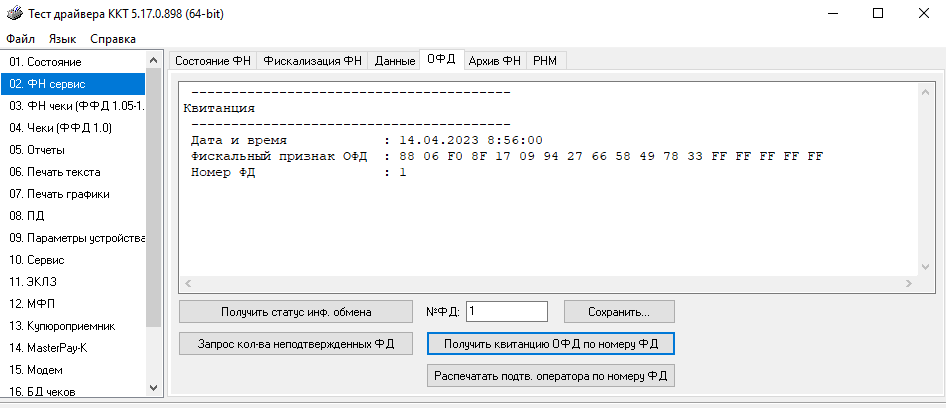Viewport: 946px width, 408px height.
Task: Open the Язык menu
Action: [62, 39]
